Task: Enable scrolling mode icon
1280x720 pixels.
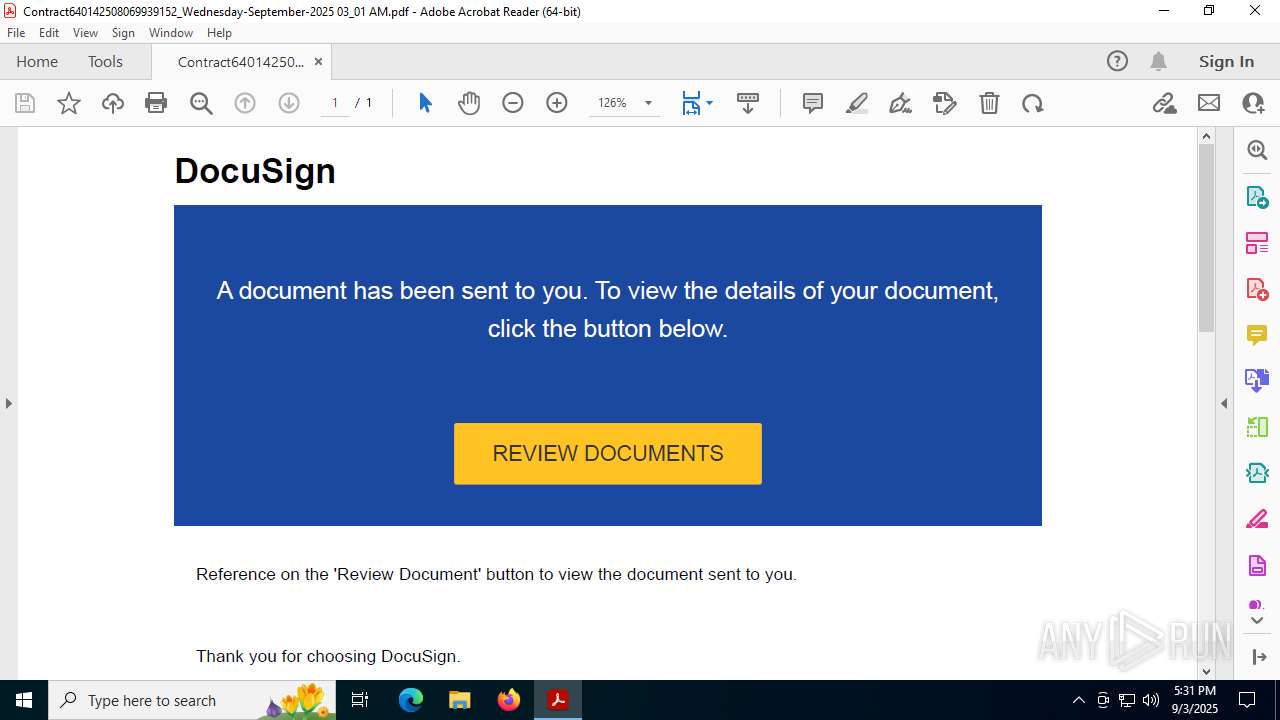Action: point(748,103)
